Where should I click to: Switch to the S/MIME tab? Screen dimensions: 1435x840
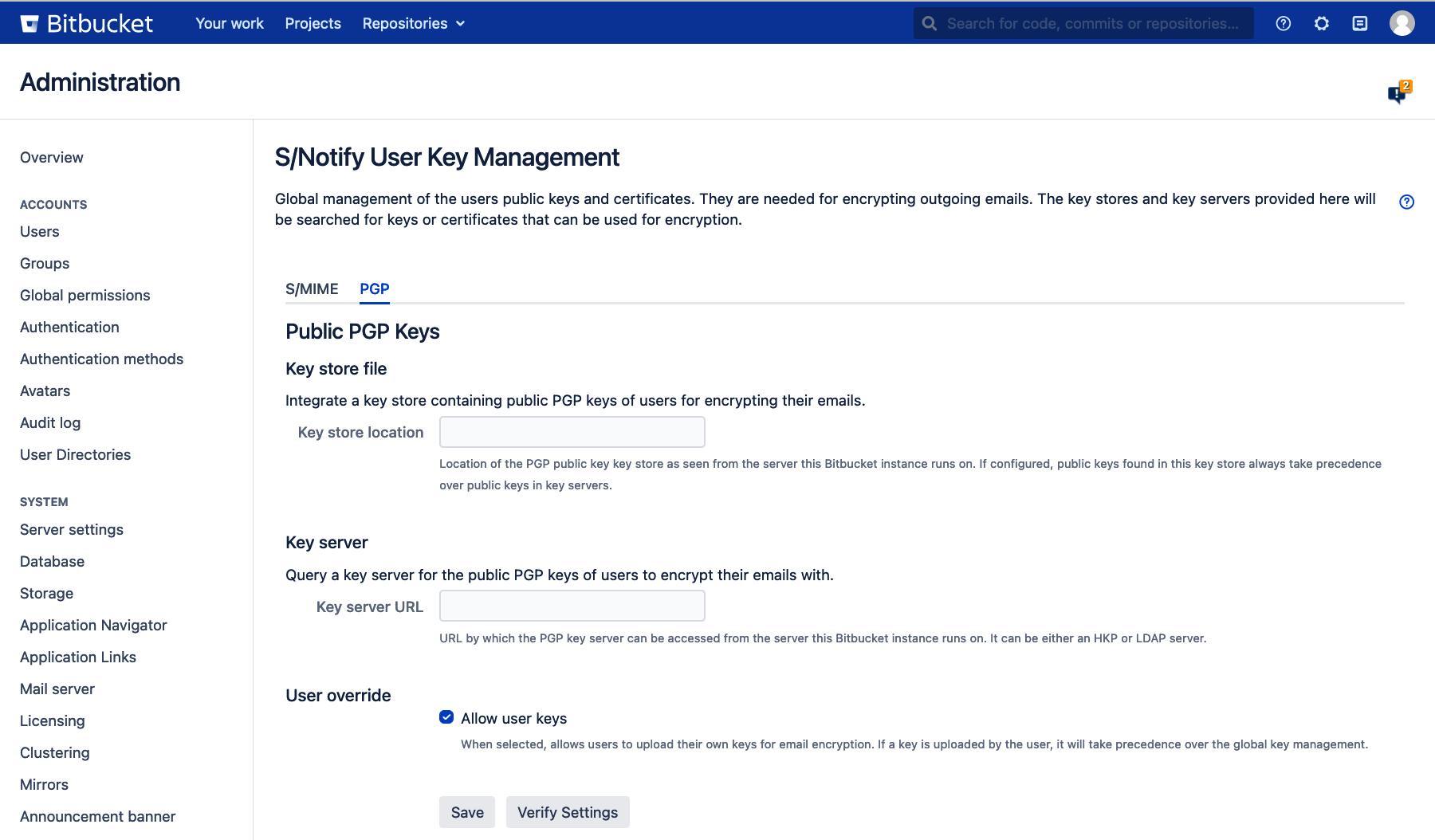click(x=312, y=289)
